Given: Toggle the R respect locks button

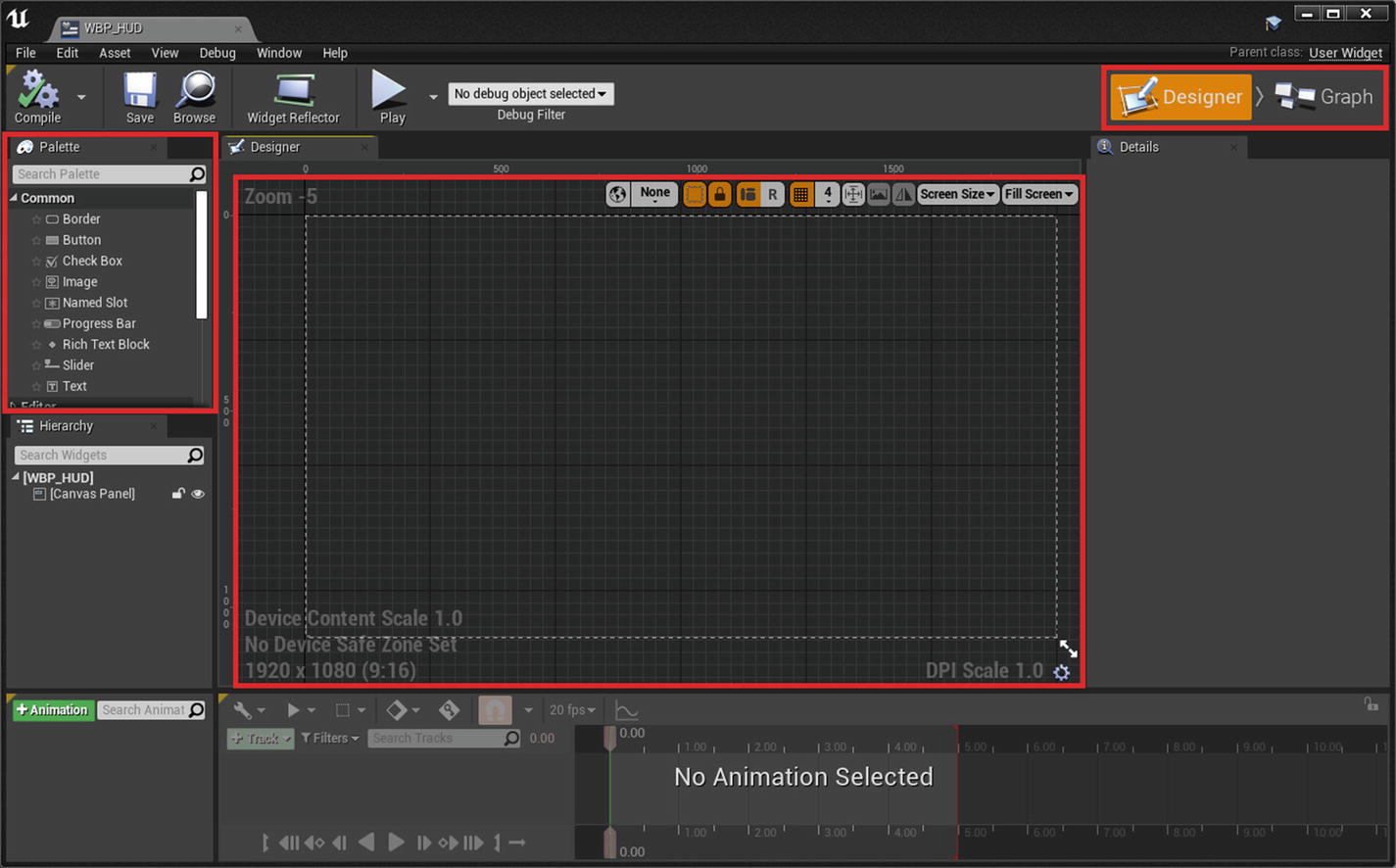Looking at the screenshot, I should (772, 194).
